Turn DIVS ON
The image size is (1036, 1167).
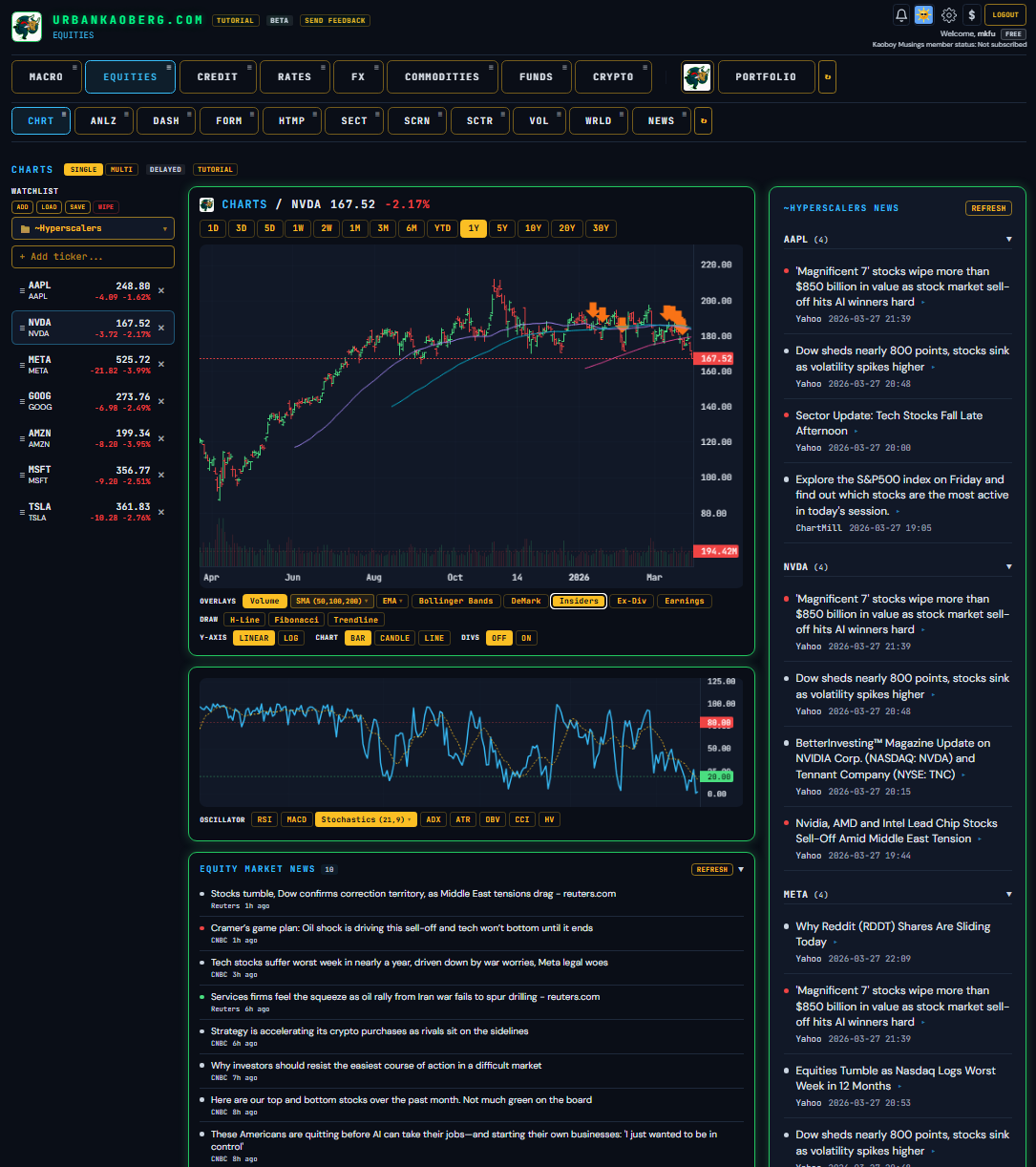[525, 638]
